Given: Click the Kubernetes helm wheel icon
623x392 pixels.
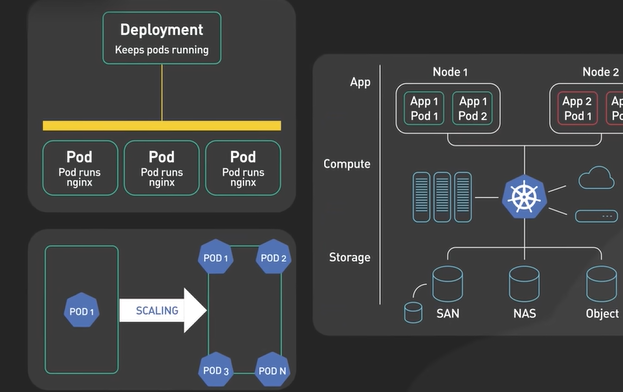Looking at the screenshot, I should (x=524, y=197).
